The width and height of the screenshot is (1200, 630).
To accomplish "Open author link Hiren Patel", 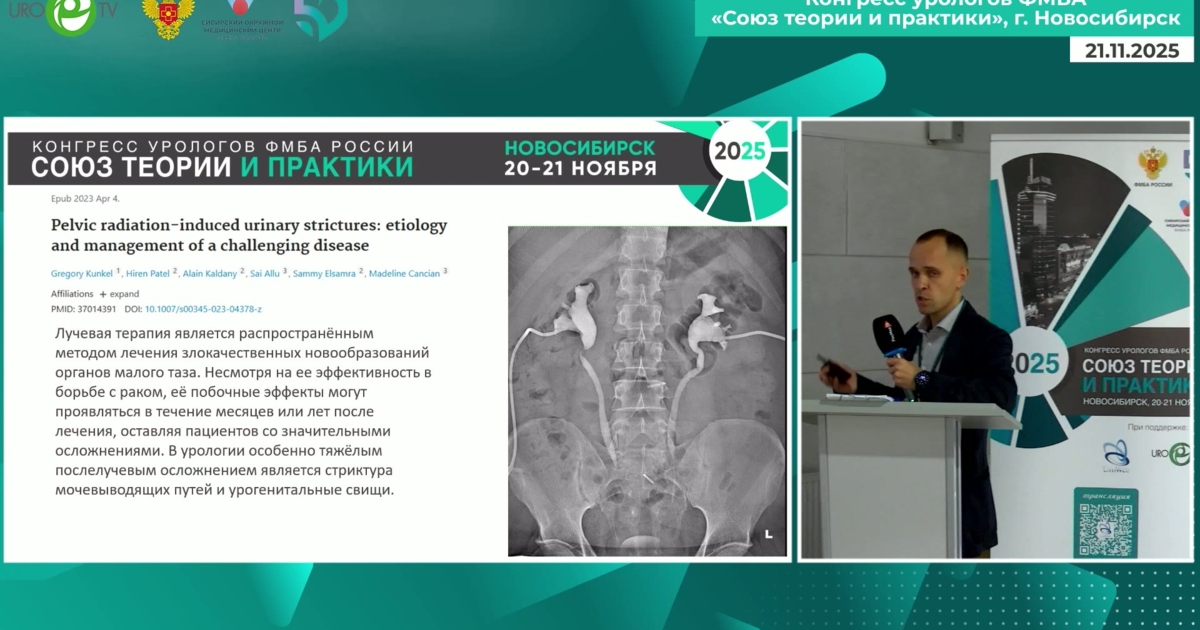I will click(x=149, y=272).
